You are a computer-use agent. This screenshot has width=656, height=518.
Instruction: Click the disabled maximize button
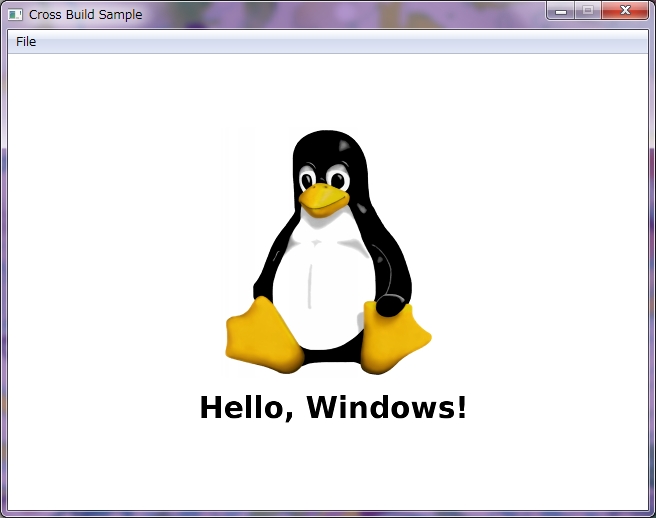588,10
